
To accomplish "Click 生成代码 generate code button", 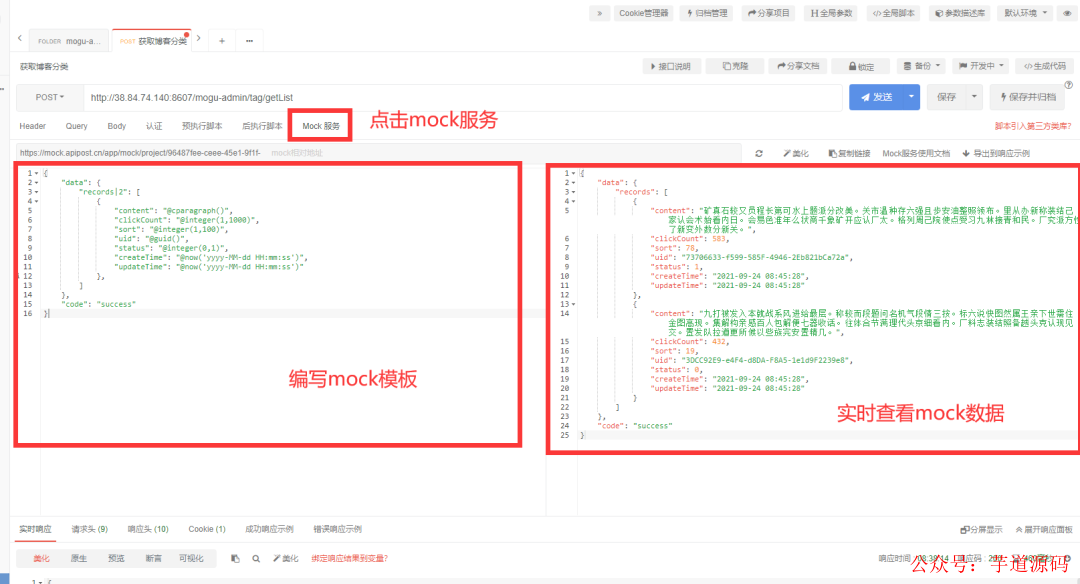I will 1044,66.
